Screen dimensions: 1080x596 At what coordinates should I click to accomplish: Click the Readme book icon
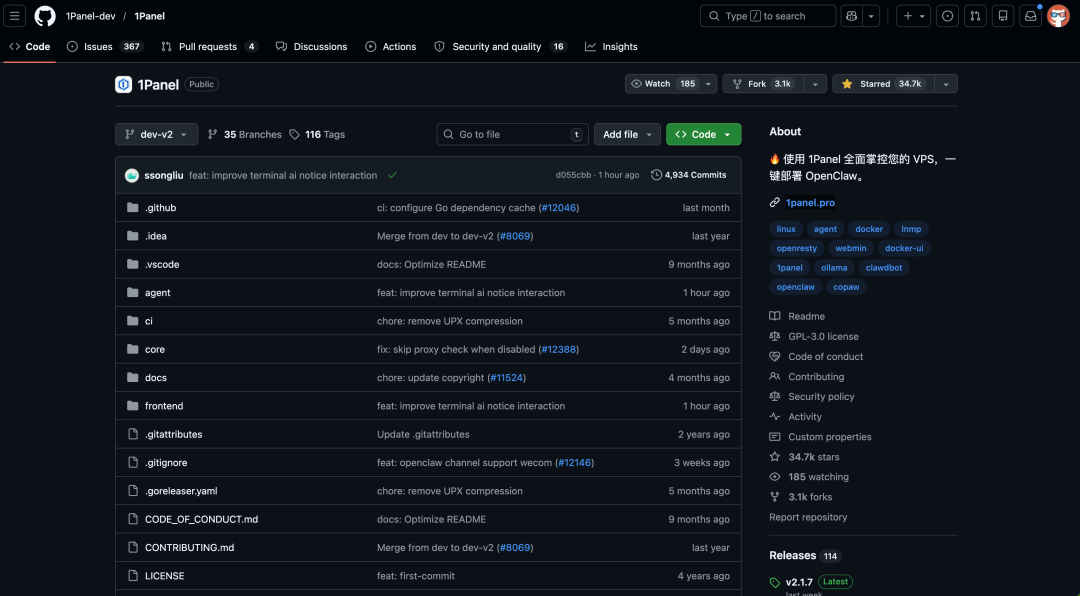coord(775,316)
